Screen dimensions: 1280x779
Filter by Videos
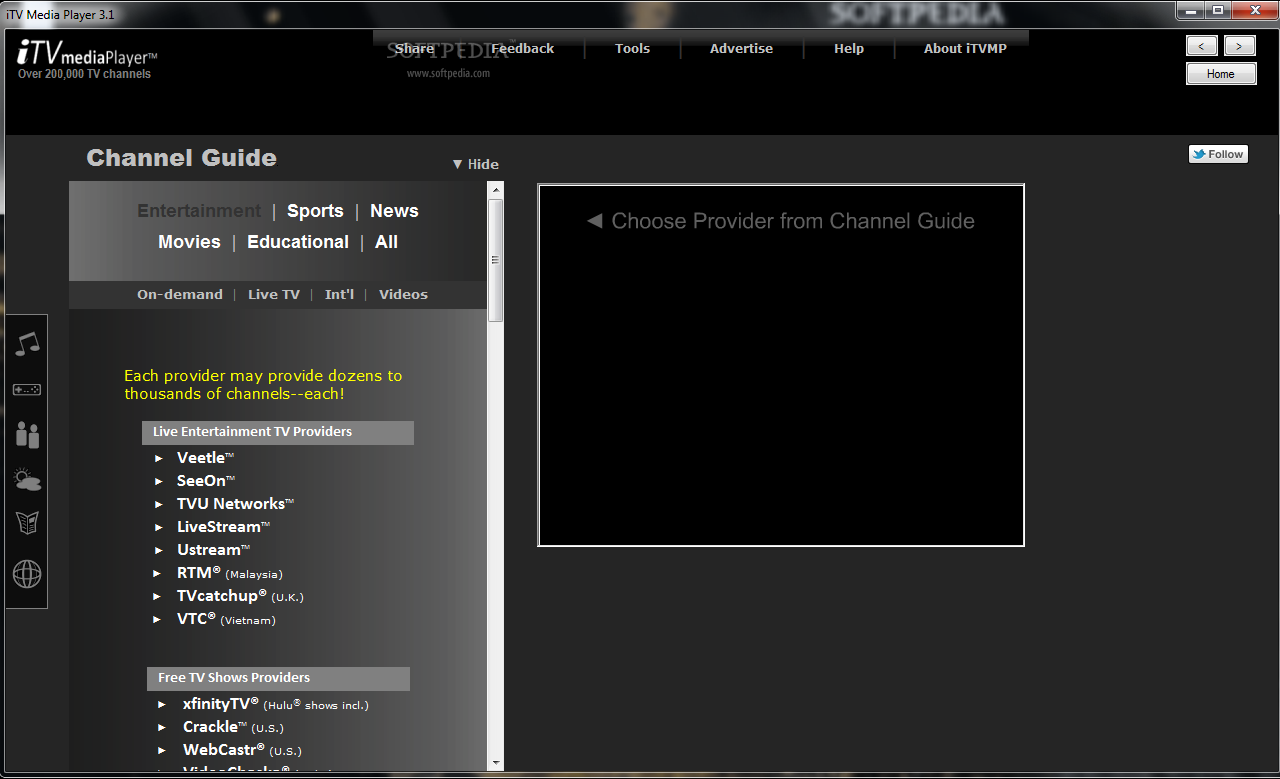click(403, 294)
